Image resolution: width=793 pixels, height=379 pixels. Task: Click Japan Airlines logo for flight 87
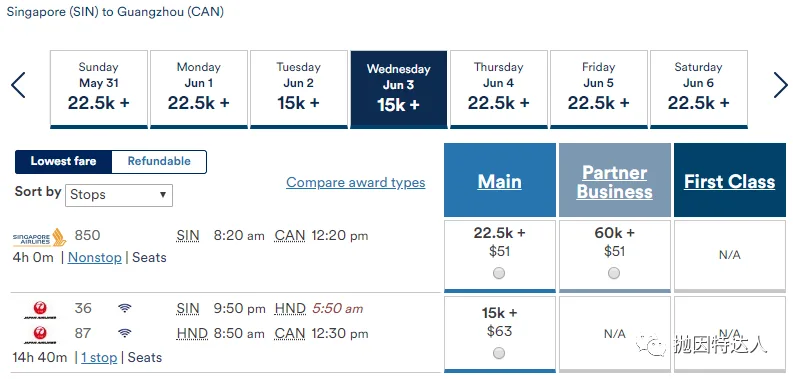[x=39, y=334]
